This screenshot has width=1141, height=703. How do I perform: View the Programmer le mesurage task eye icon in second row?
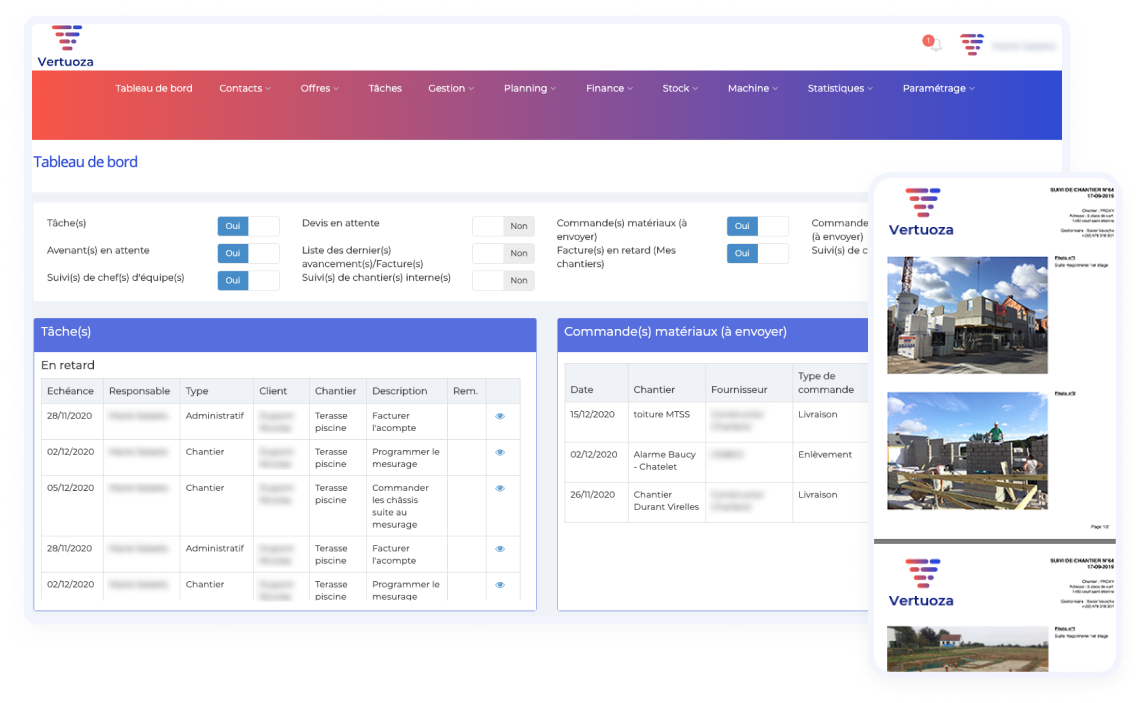pyautogui.click(x=500, y=452)
